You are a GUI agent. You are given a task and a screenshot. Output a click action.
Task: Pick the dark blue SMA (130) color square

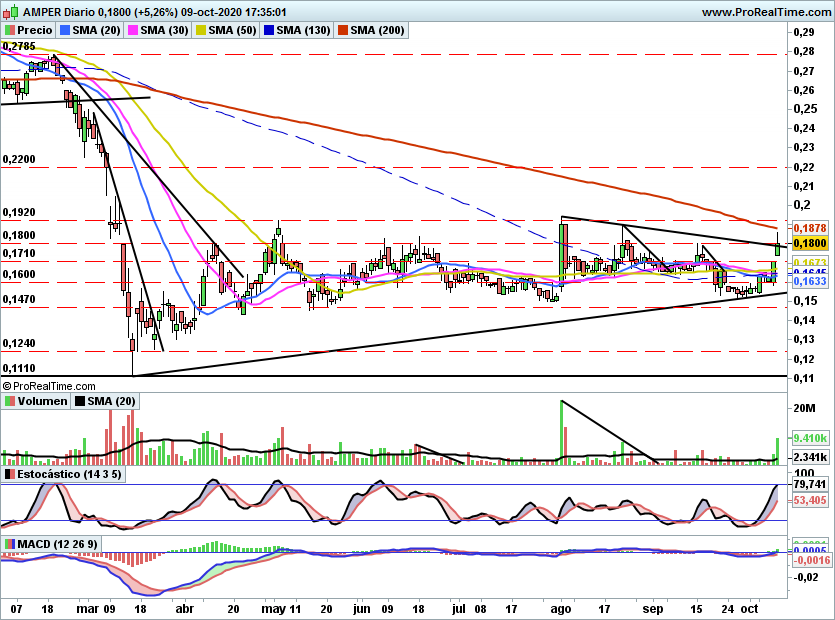pyautogui.click(x=269, y=30)
